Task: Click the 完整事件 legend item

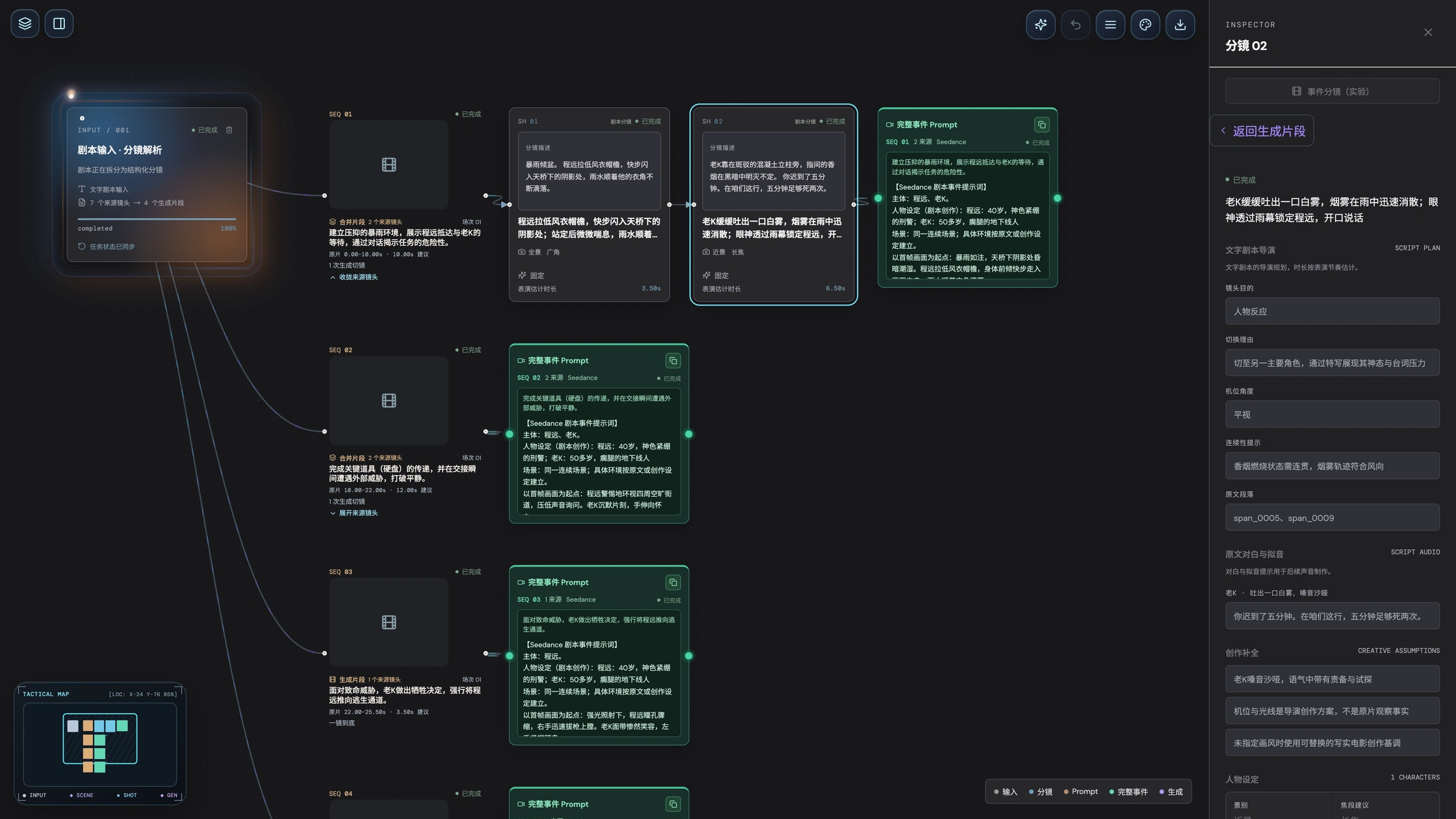Action: click(1128, 792)
